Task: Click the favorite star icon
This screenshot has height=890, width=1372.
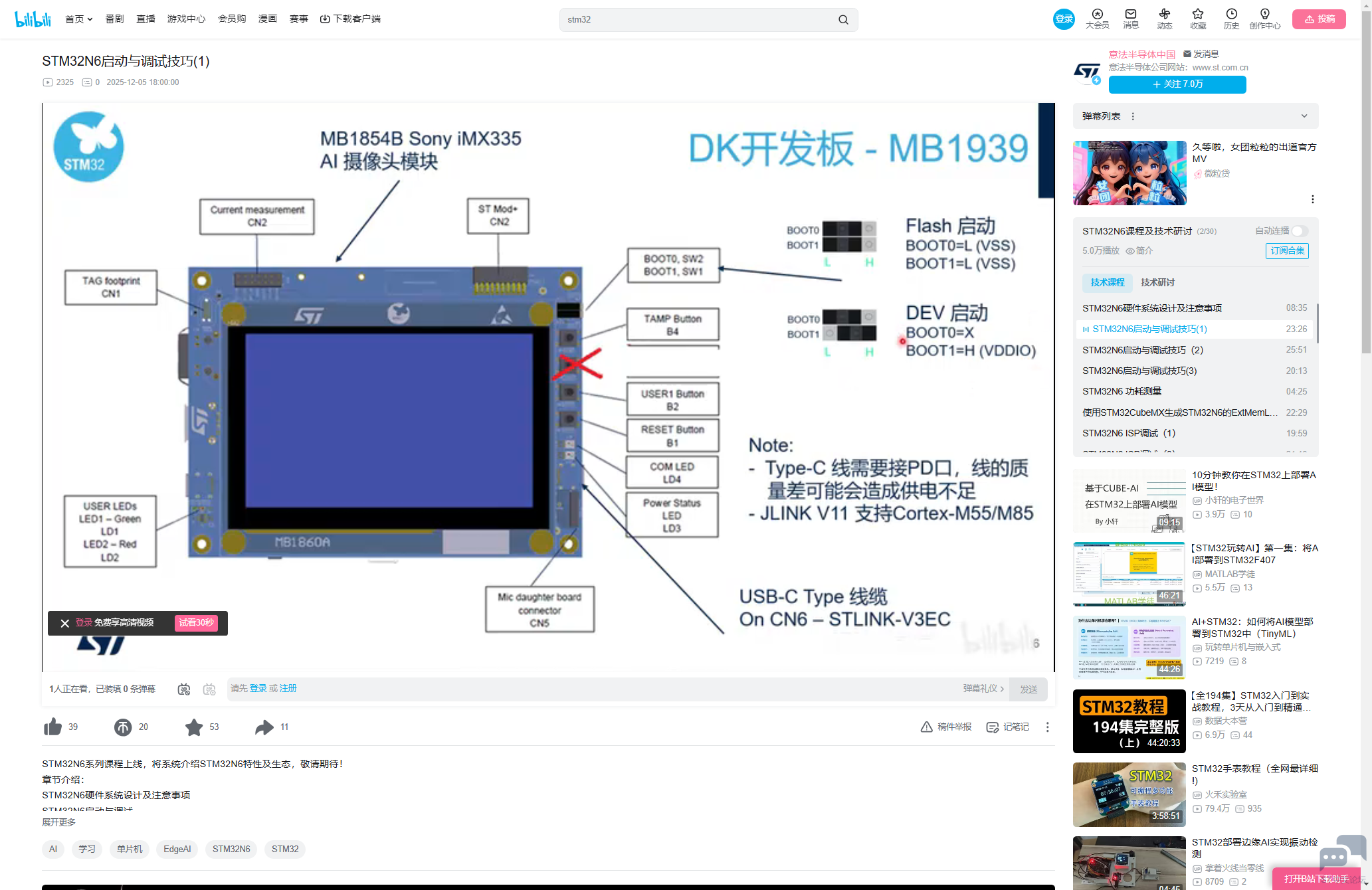Action: (194, 727)
